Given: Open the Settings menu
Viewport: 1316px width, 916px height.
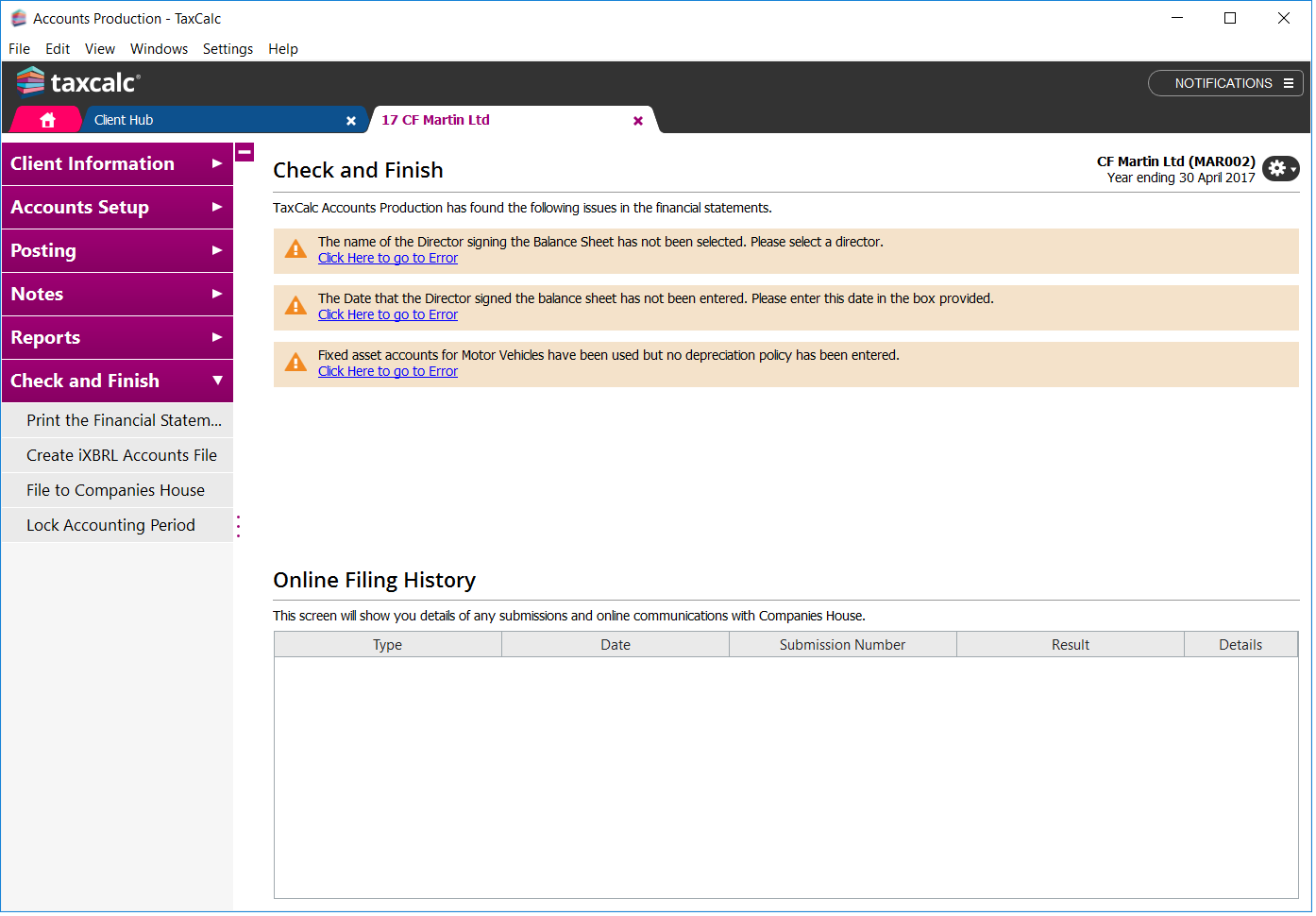Looking at the screenshot, I should [228, 49].
